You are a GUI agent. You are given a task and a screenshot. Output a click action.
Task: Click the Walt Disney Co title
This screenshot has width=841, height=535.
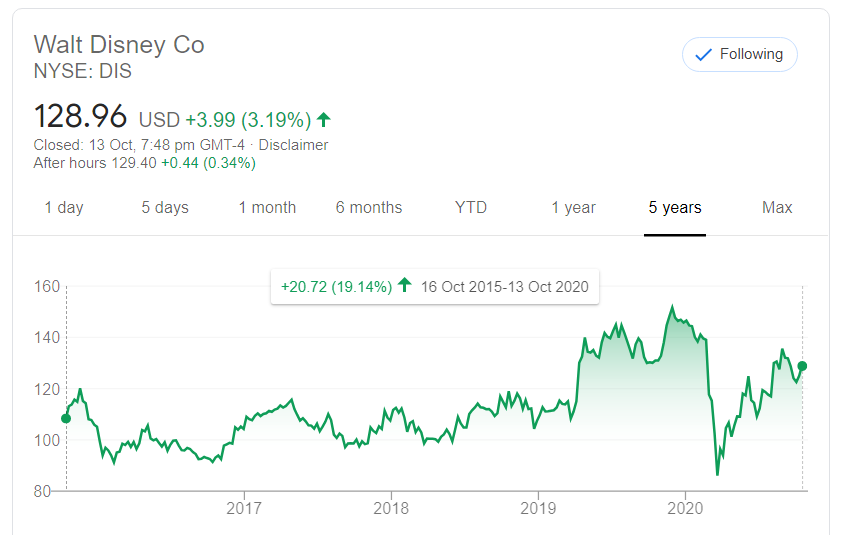(x=119, y=45)
